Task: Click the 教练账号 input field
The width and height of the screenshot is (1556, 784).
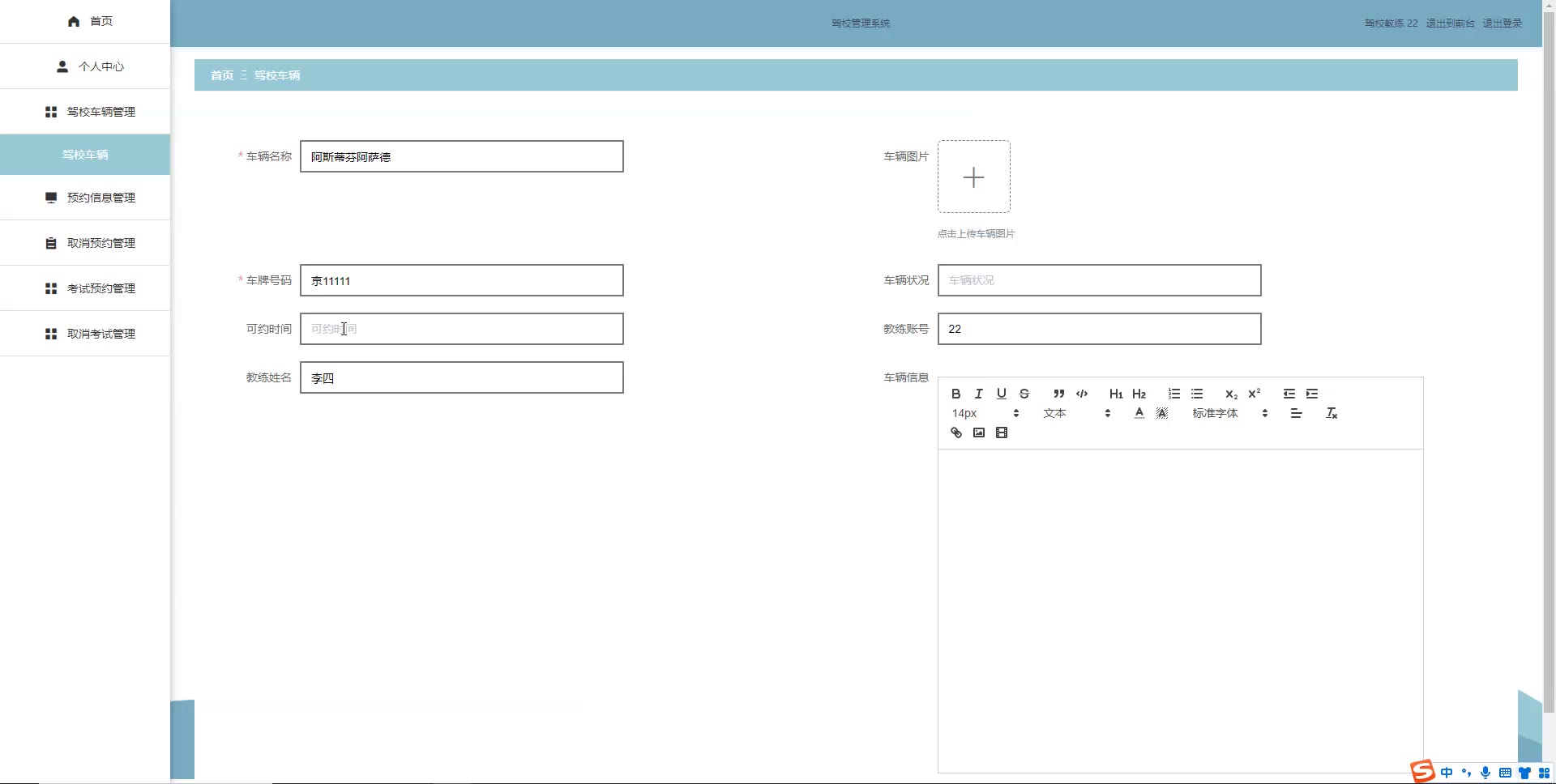Action: (1100, 329)
